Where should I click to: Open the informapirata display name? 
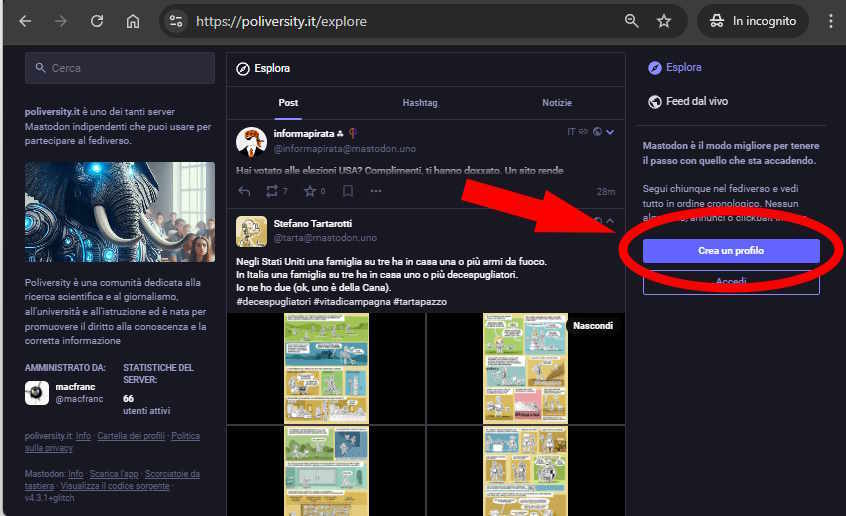click(304, 133)
